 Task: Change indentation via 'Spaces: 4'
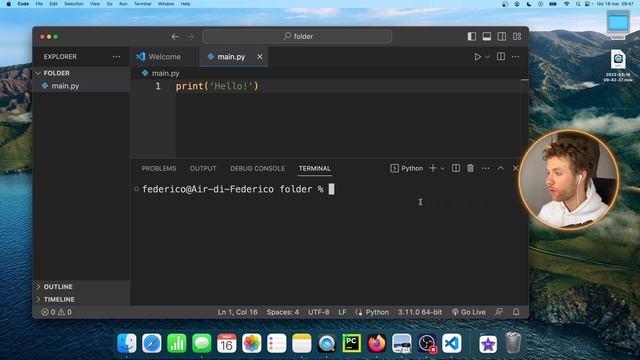282,312
